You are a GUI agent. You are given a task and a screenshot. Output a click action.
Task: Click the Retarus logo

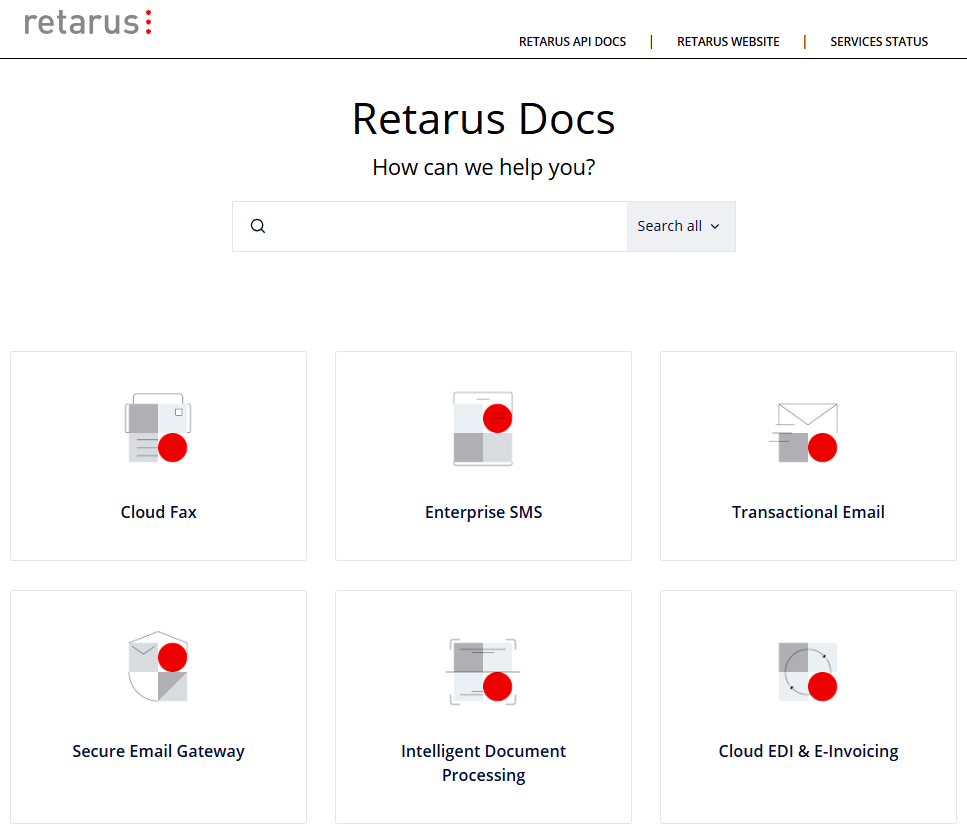[88, 22]
